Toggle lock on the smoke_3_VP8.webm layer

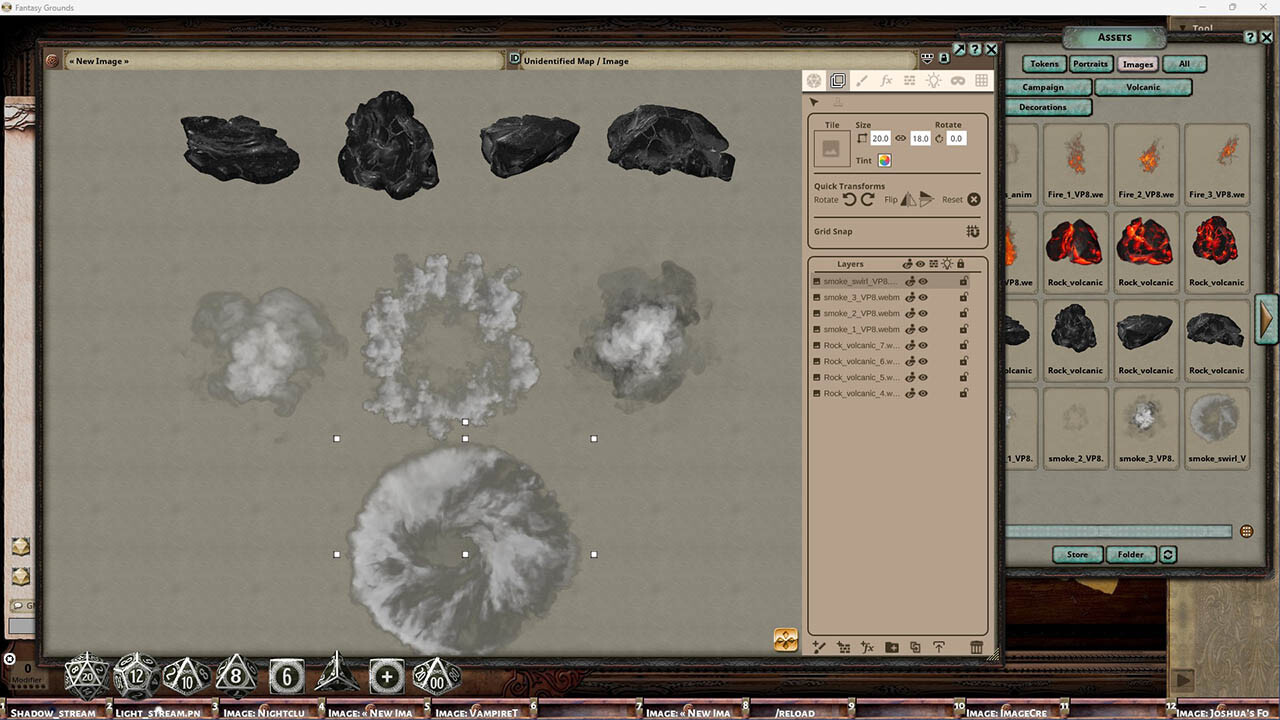(964, 297)
